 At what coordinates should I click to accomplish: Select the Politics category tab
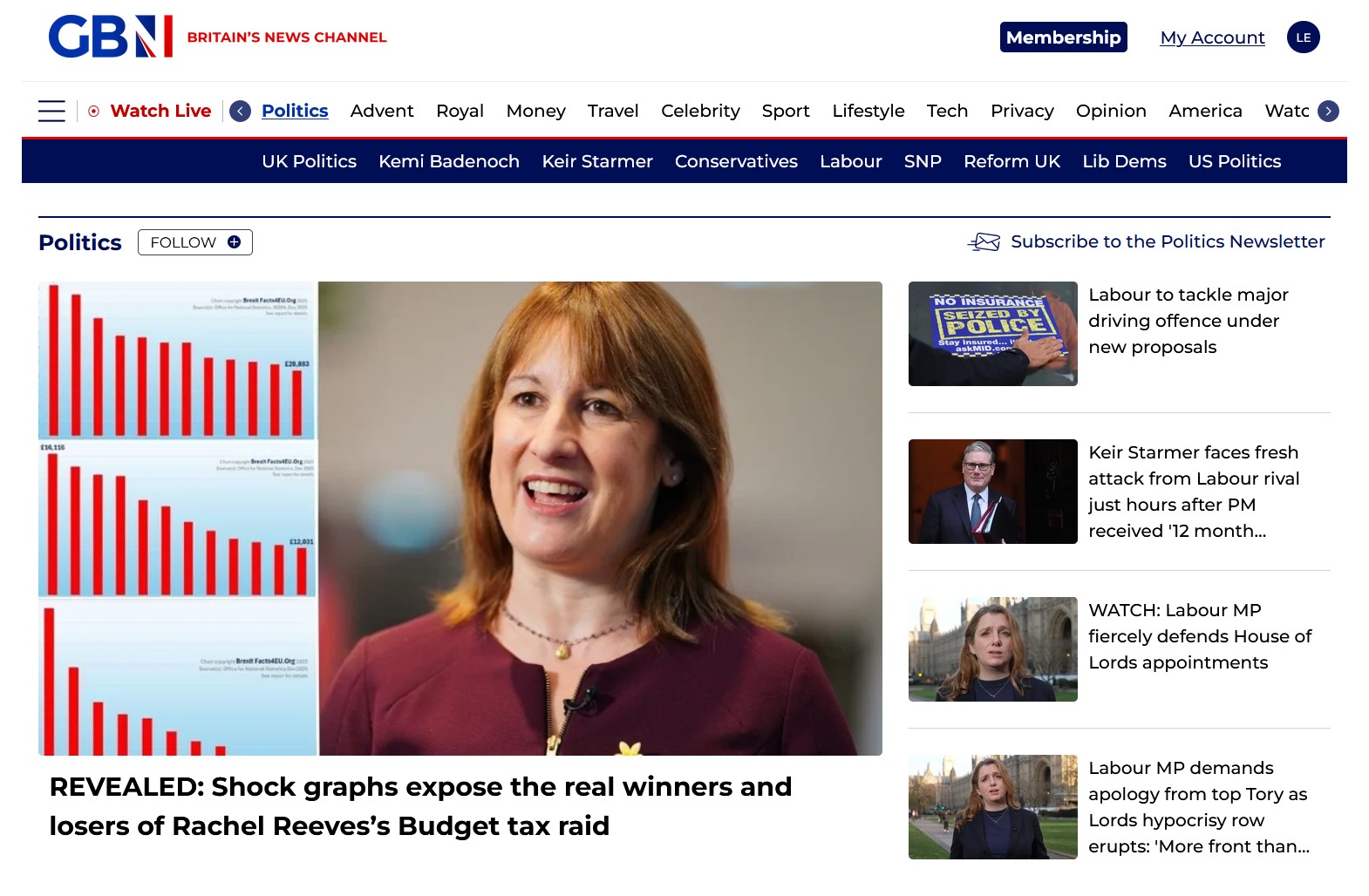pos(295,111)
